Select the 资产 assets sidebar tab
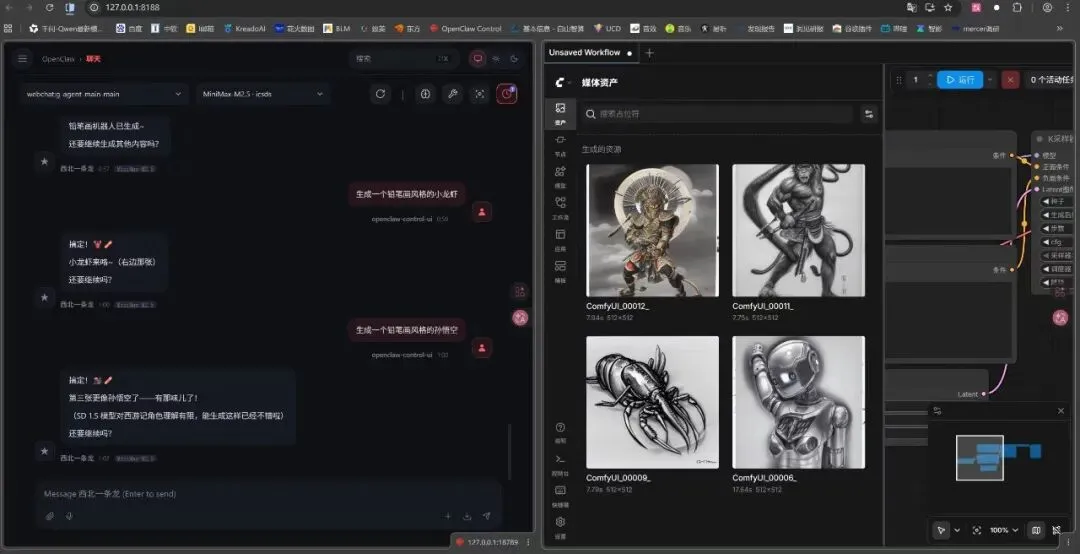Image resolution: width=1080 pixels, height=554 pixels. point(561,113)
